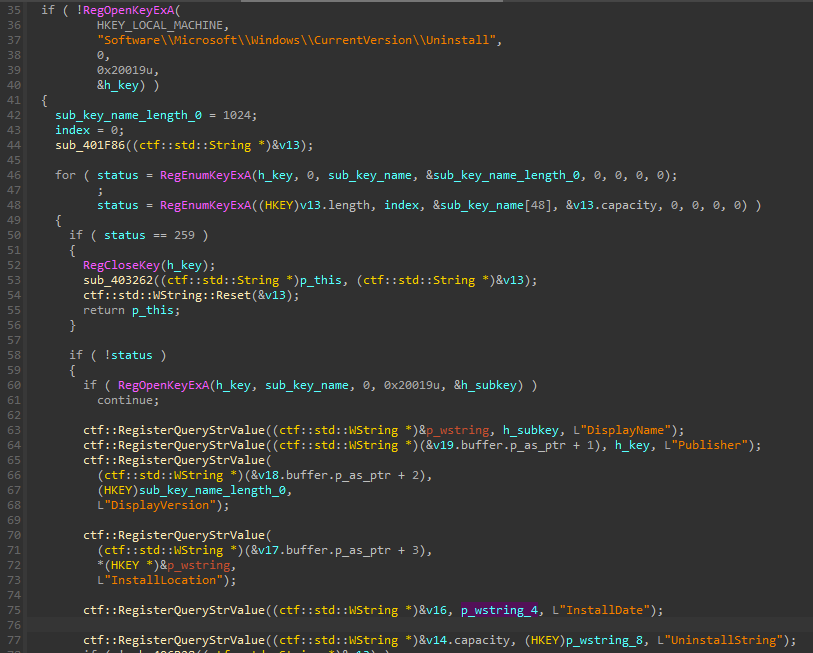Select v18.buffer.p_as_ptr on line 66
Viewport: 813px width, 653px height.
[324, 476]
